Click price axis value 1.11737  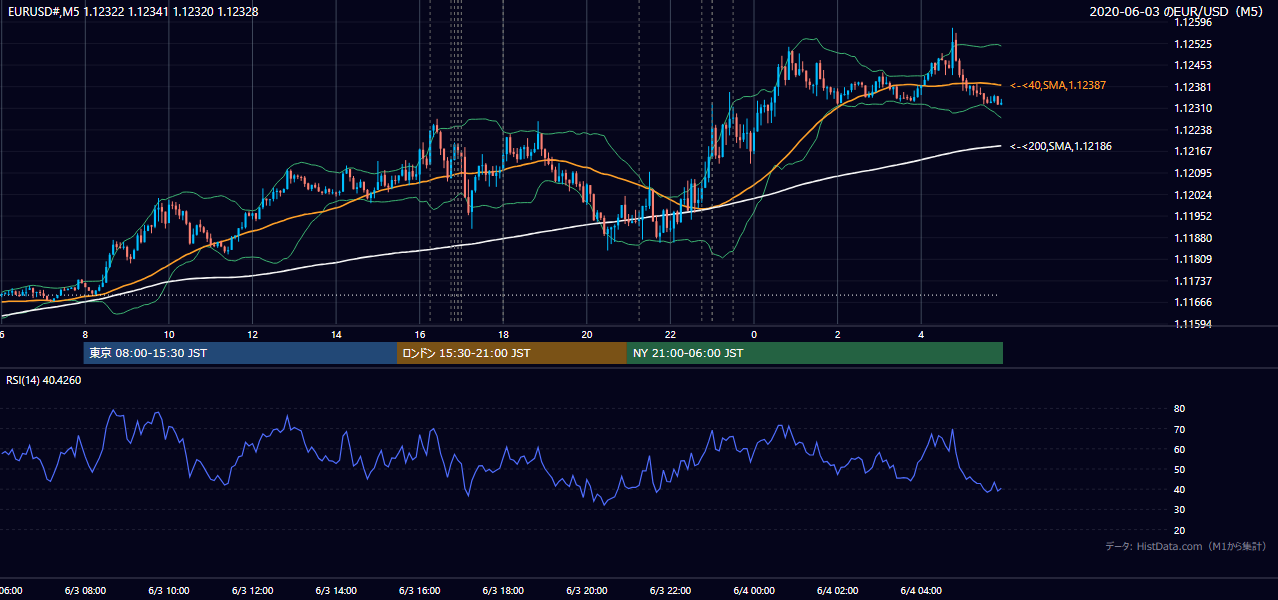click(1194, 281)
